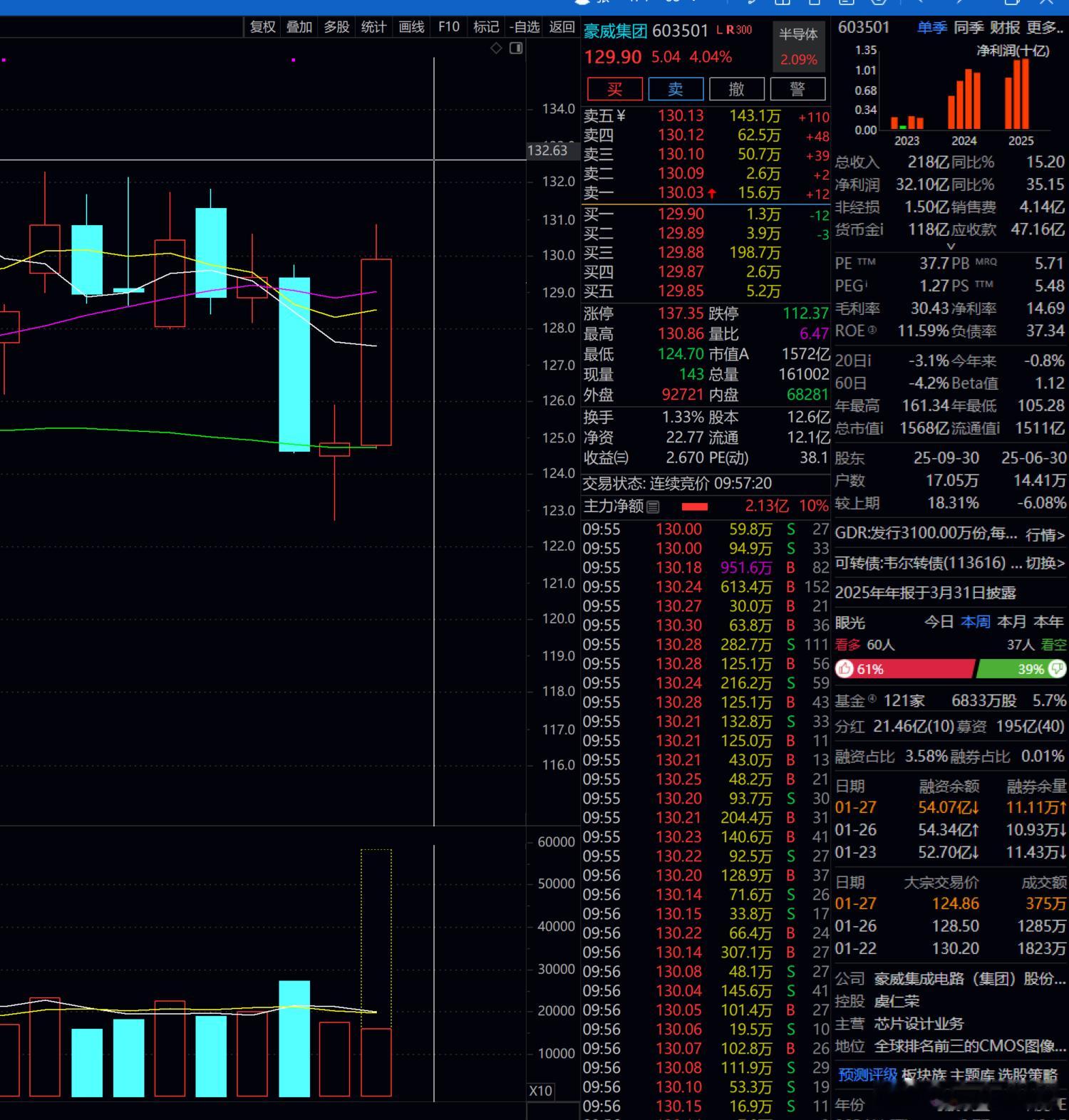The height and width of the screenshot is (1120, 1069).
Task: Toggle the side panel icon above the chart
Action: 516,48
